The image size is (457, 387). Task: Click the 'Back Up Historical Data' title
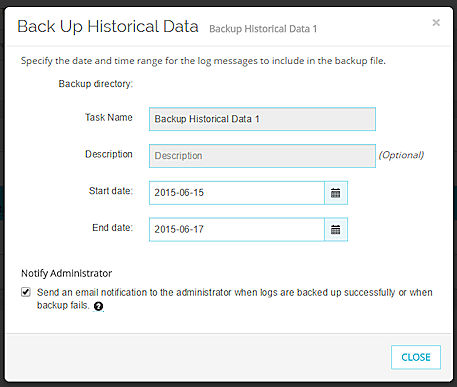tap(108, 26)
